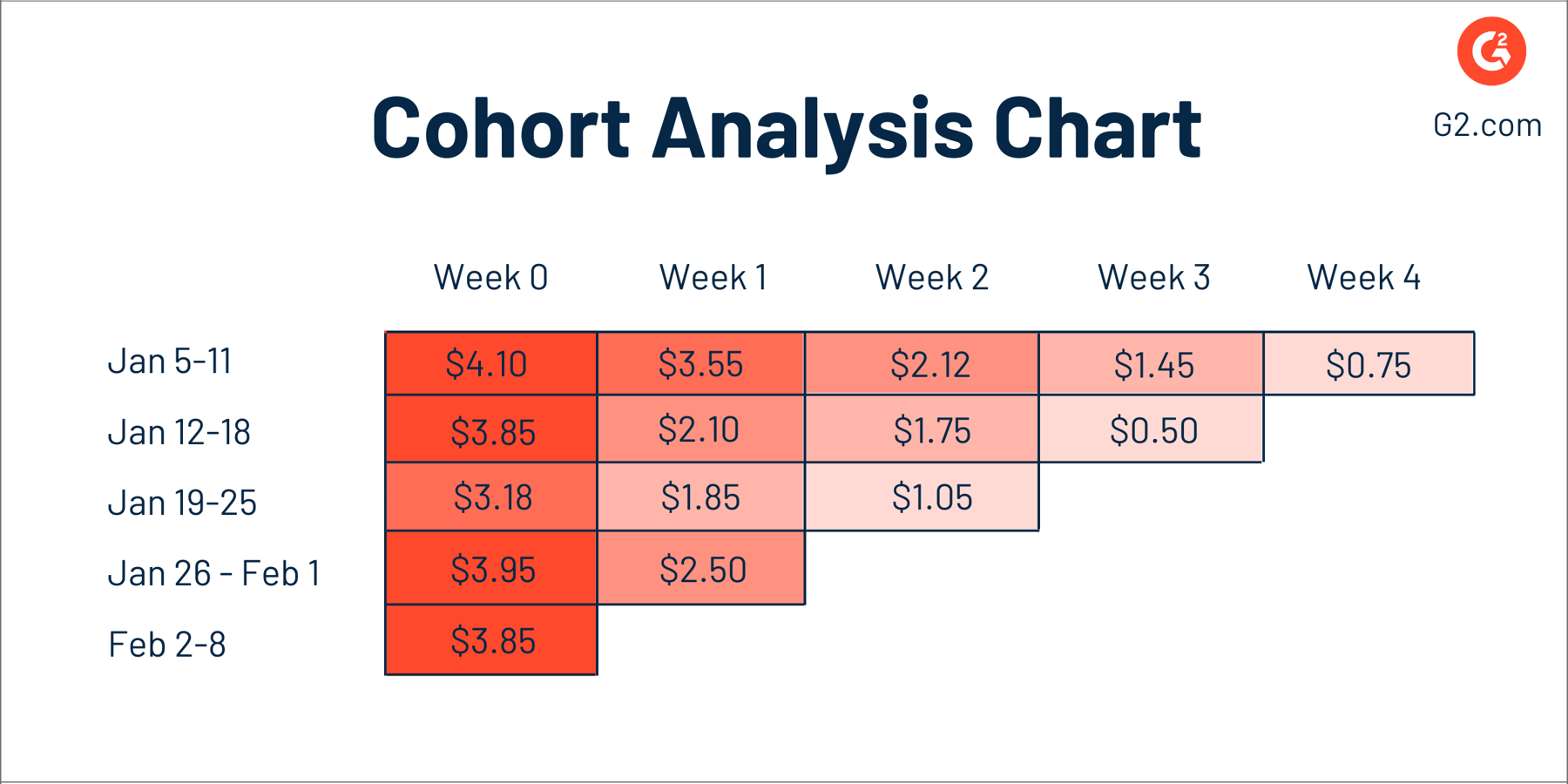Select the Jan 19-25 row label
1568x784 pixels.
pos(182,503)
